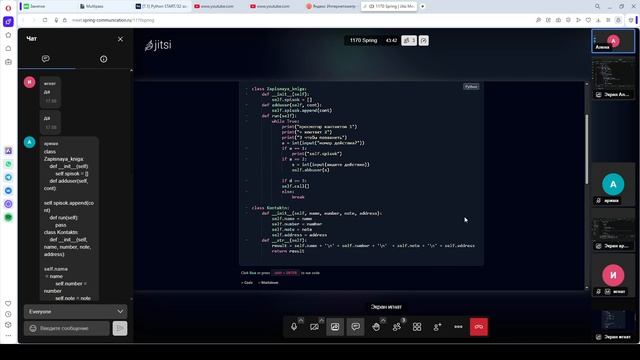Click the shared screen vertical scrollbar
The height and width of the screenshot is (360, 640).
point(587,149)
